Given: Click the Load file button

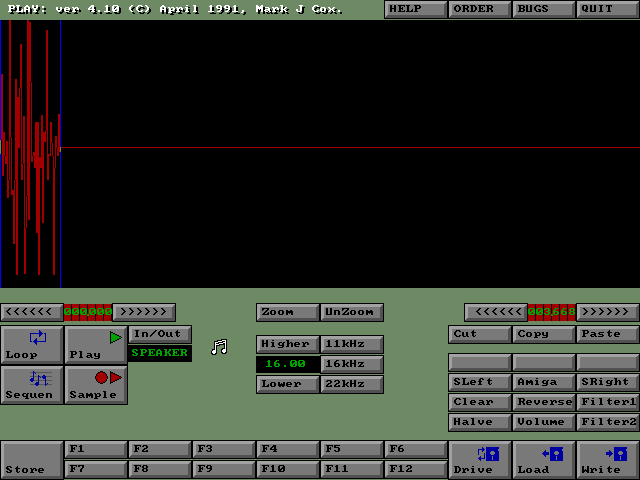Looking at the screenshot, I should click(x=544, y=460).
